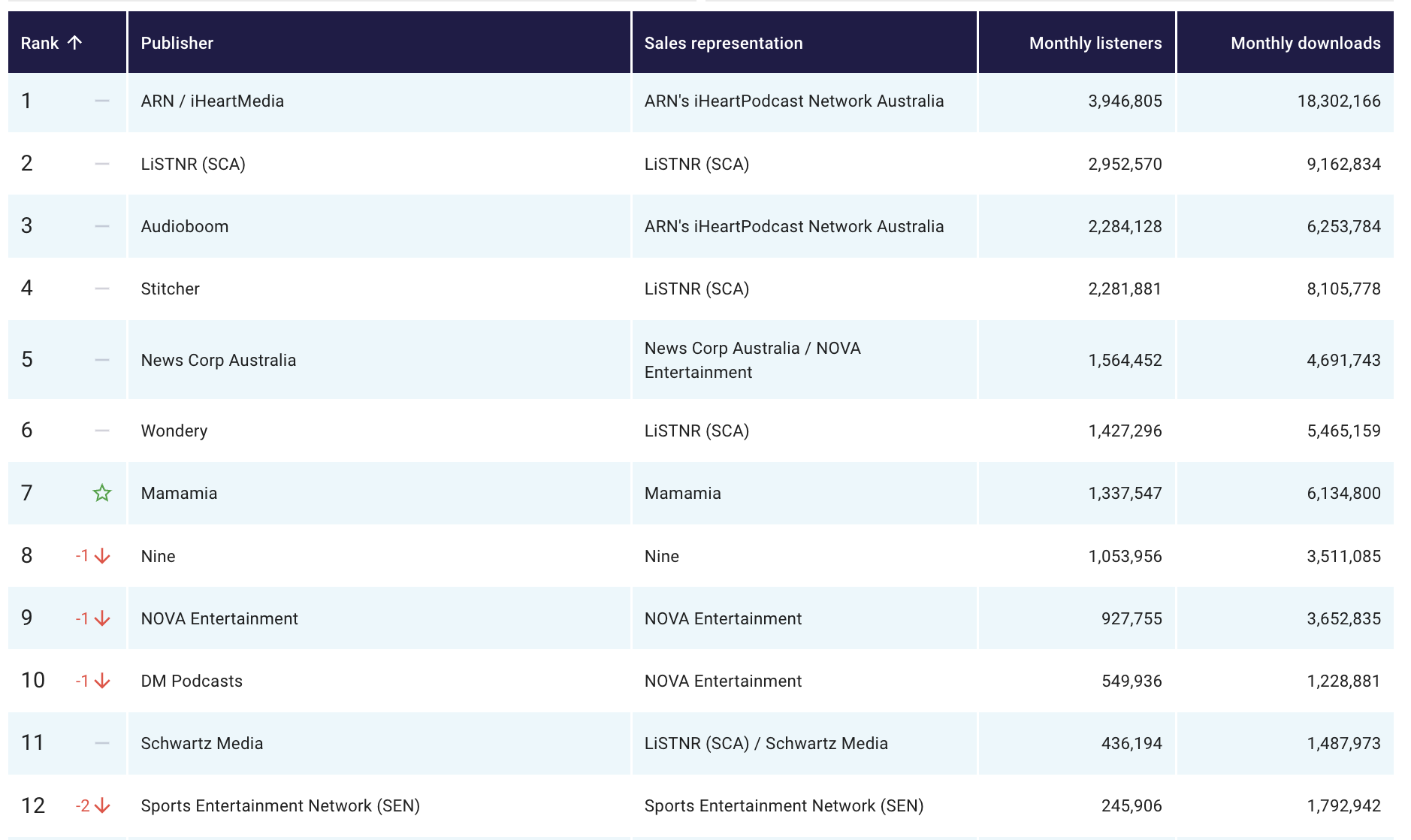Click monthly downloads value 1,228,881
The image size is (1411, 840).
[x=1343, y=681]
